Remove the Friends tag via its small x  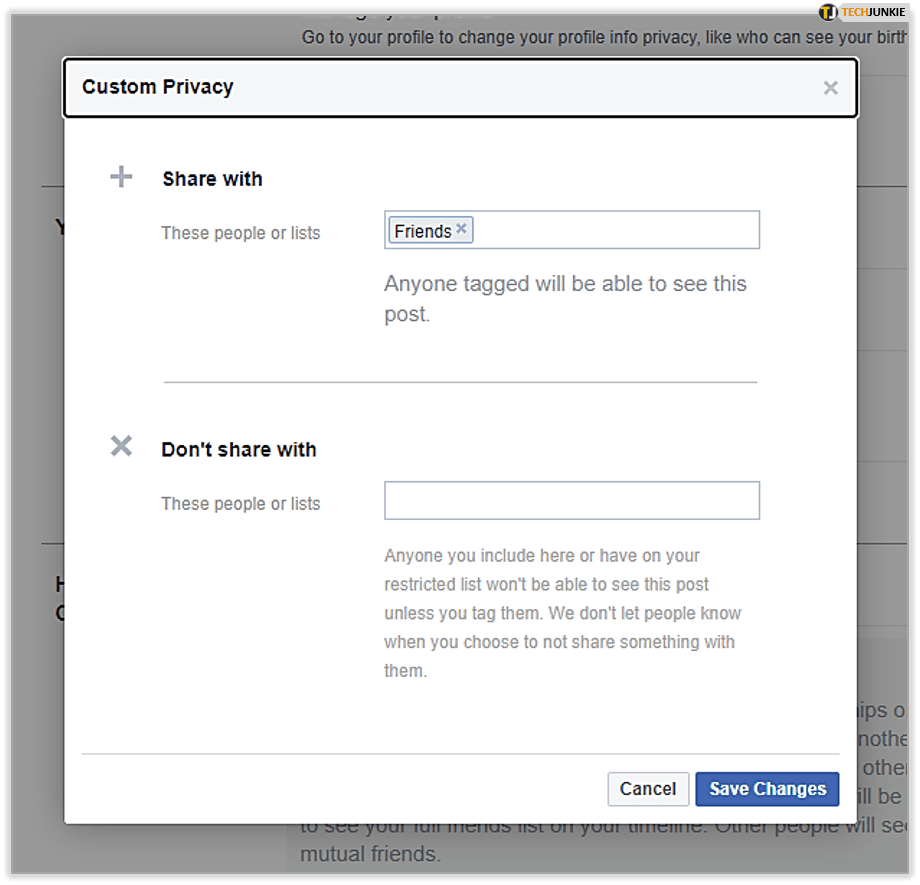tap(461, 228)
